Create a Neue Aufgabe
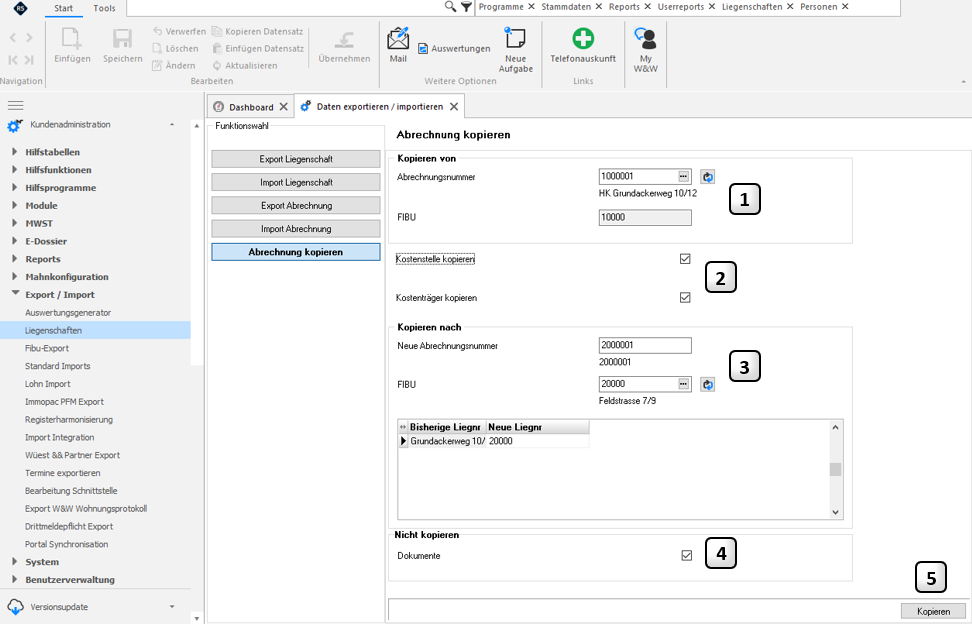This screenshot has width=972, height=624. point(515,38)
